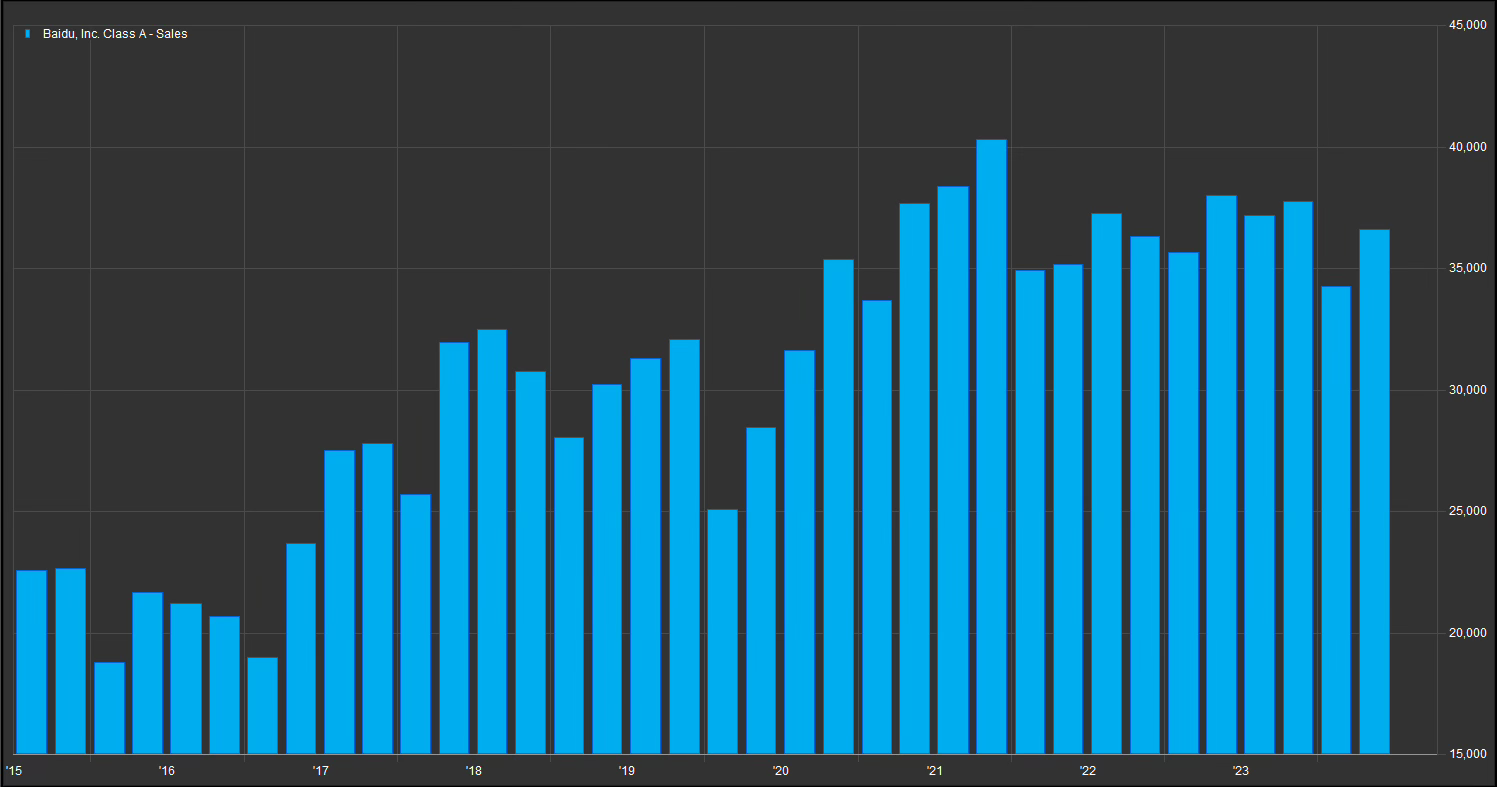Click the 40,000 y-axis label
1497x787 pixels.
coord(1468,147)
